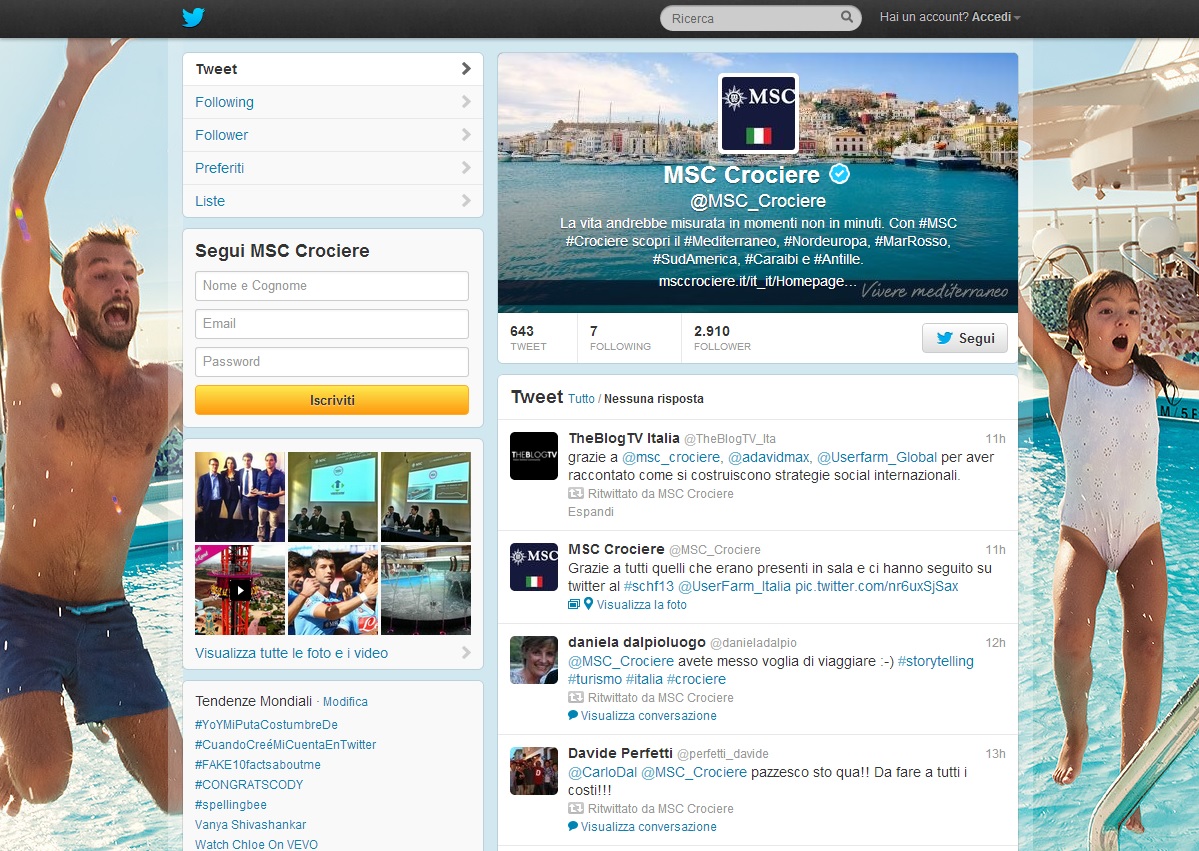Screen dimensions: 1199x851
Task: Open the Follower chevron arrow
Action: click(466, 135)
